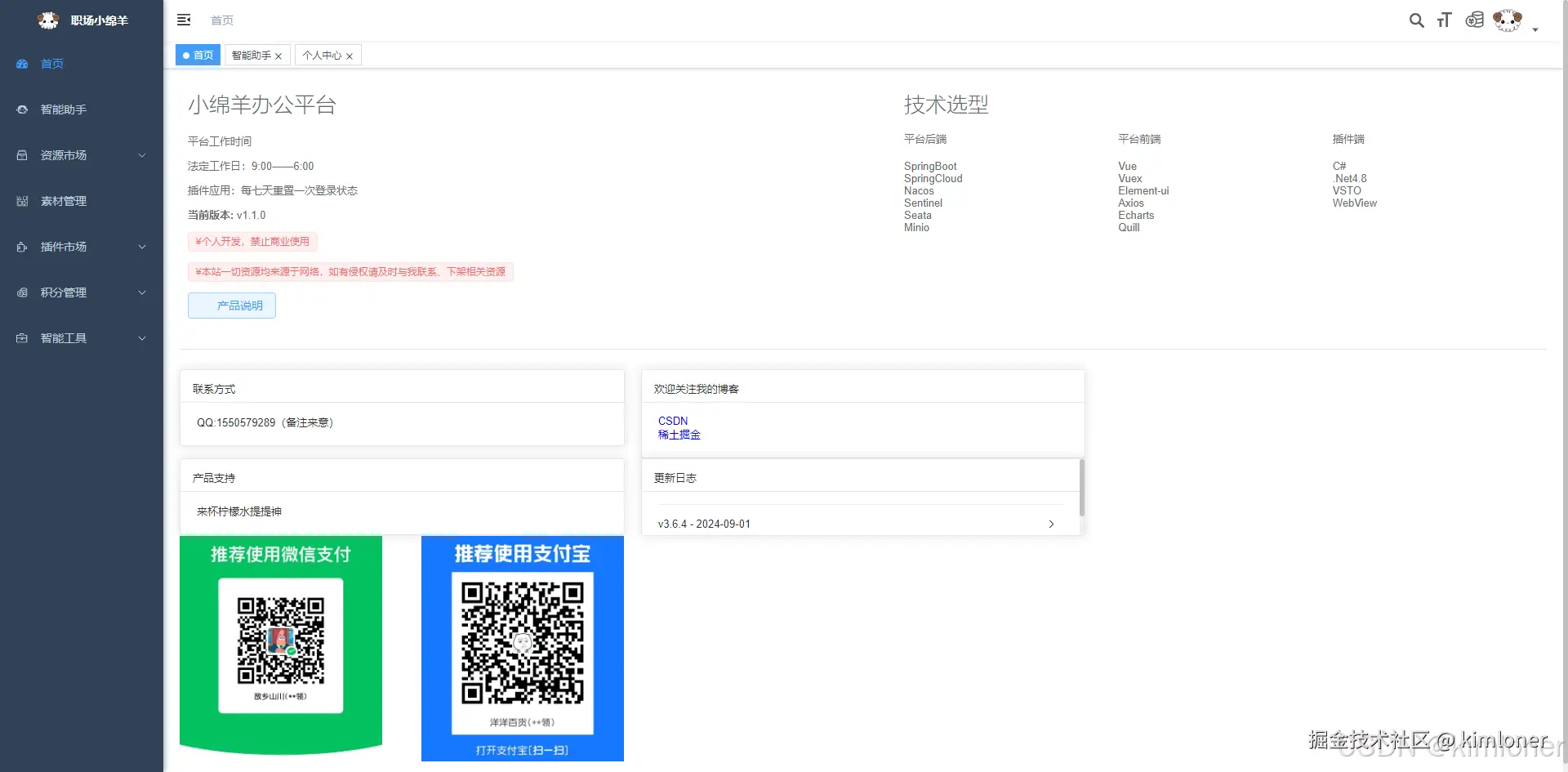1568x772 pixels.
Task: Expand the 智能工具 submenu arrow
Action: (142, 338)
